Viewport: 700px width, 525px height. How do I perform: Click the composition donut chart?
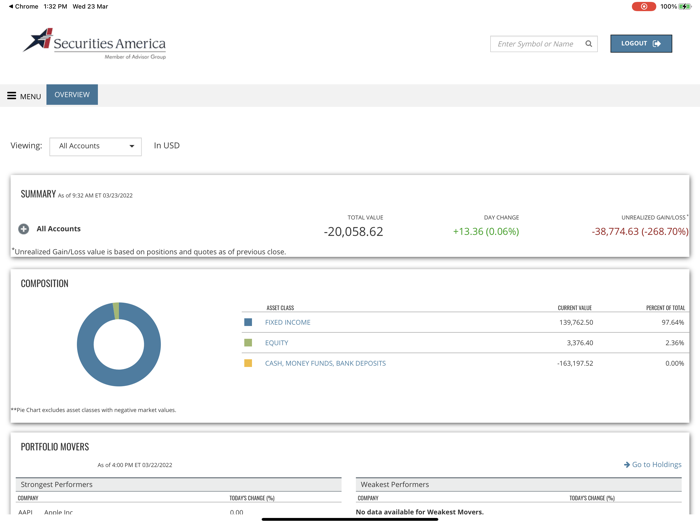tap(119, 344)
